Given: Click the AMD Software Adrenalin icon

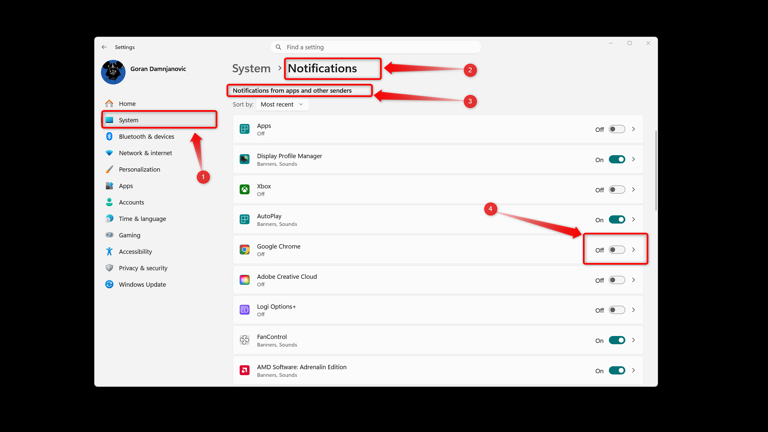Looking at the screenshot, I should tap(244, 370).
